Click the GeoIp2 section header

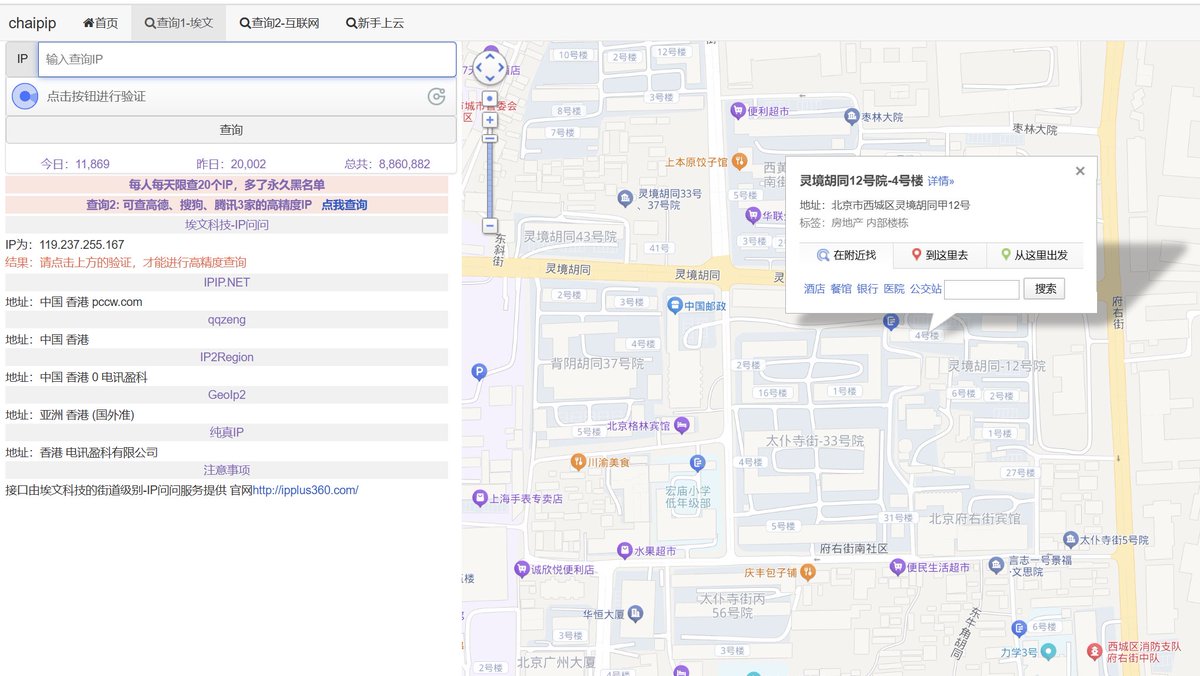click(227, 395)
